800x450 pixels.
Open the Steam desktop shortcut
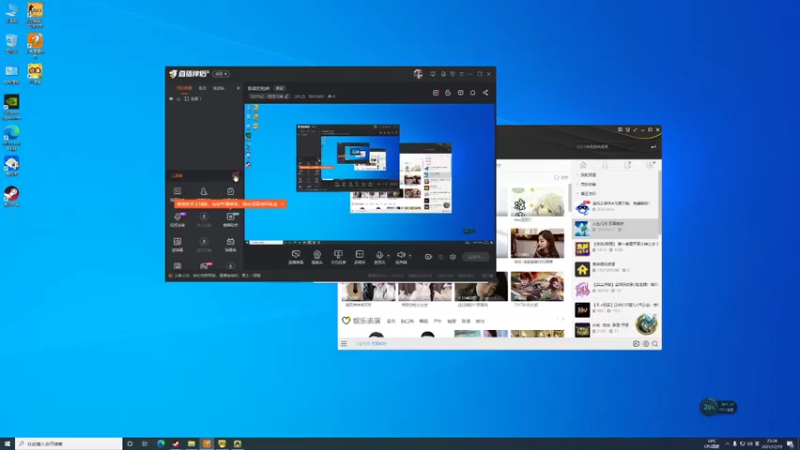(11, 196)
